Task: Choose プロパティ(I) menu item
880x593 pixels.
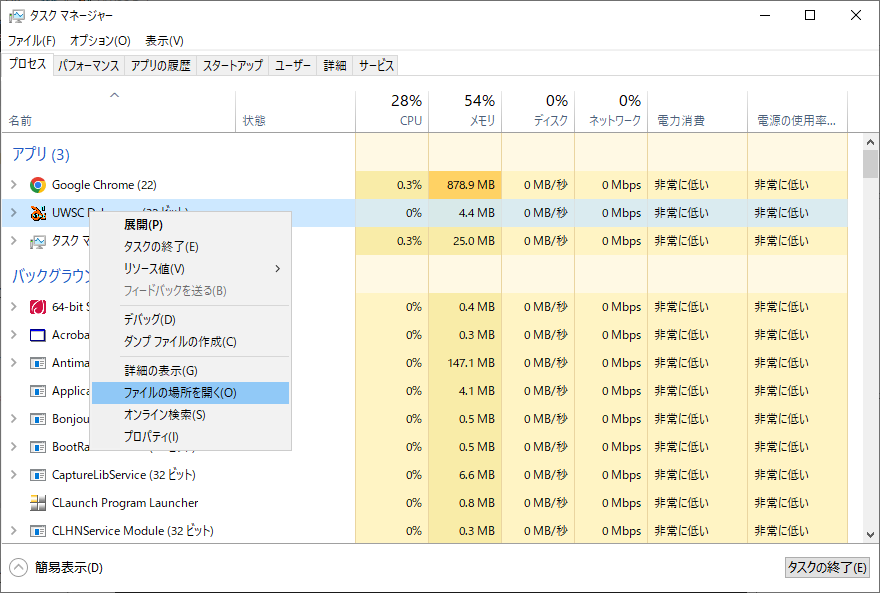Action: (x=190, y=436)
